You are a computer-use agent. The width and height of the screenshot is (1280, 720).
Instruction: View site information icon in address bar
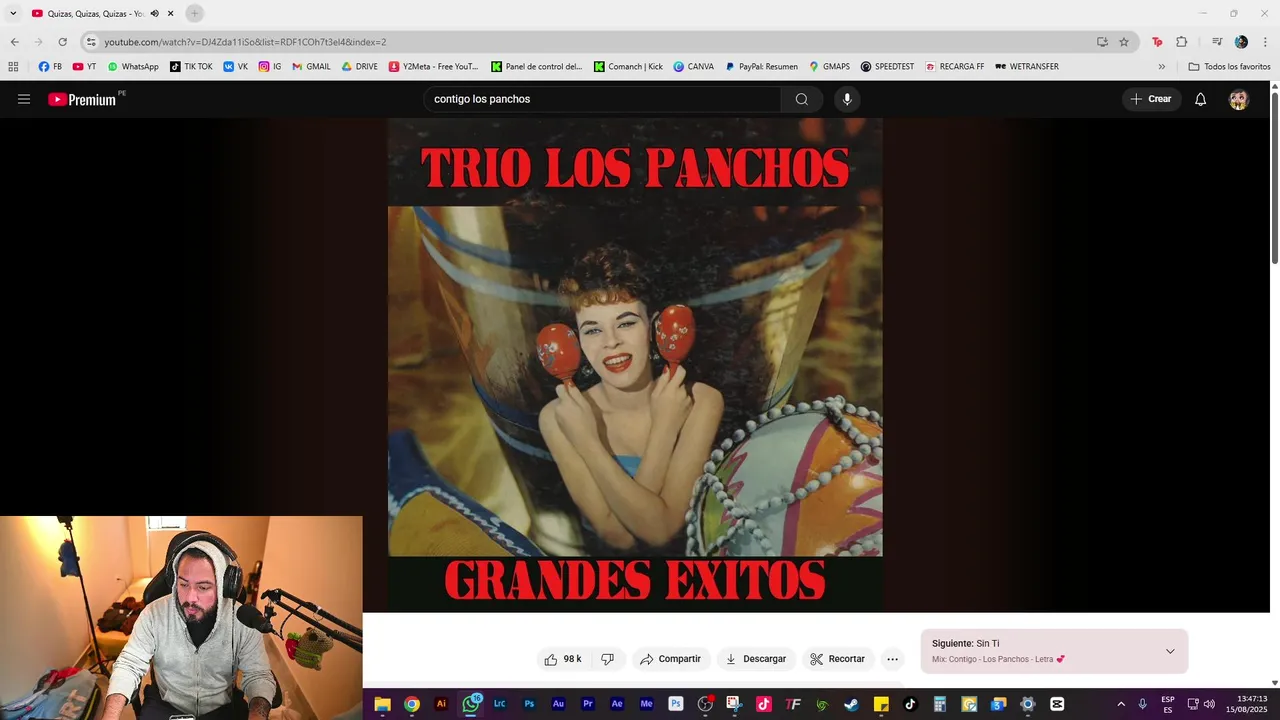tap(91, 42)
